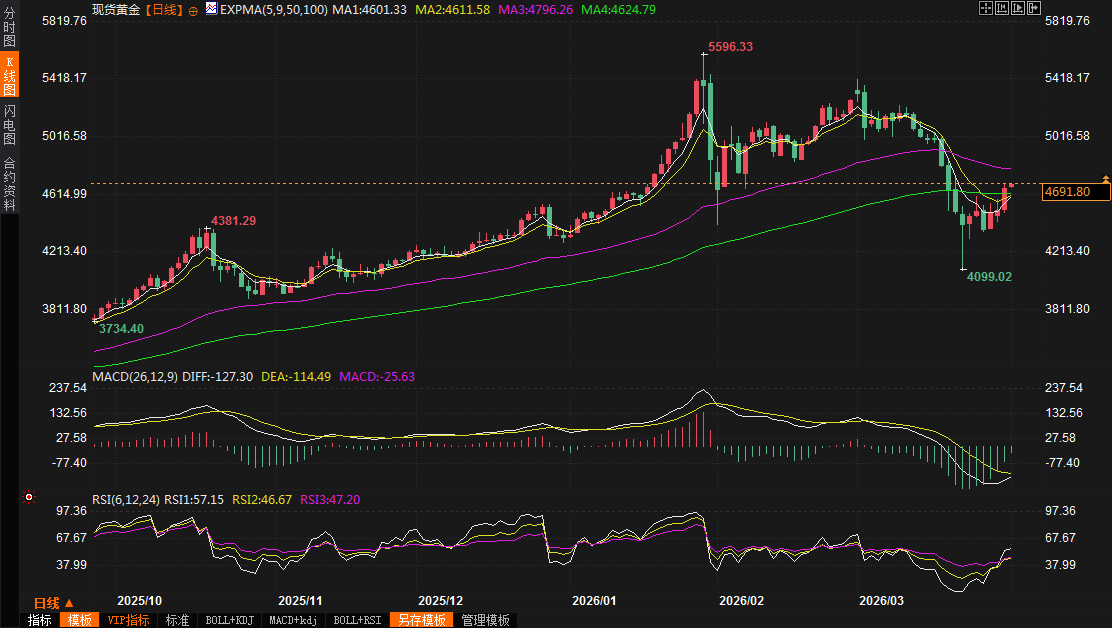Click the red sun marker icon beside RSI
This screenshot has height=628, width=1112.
point(28,497)
